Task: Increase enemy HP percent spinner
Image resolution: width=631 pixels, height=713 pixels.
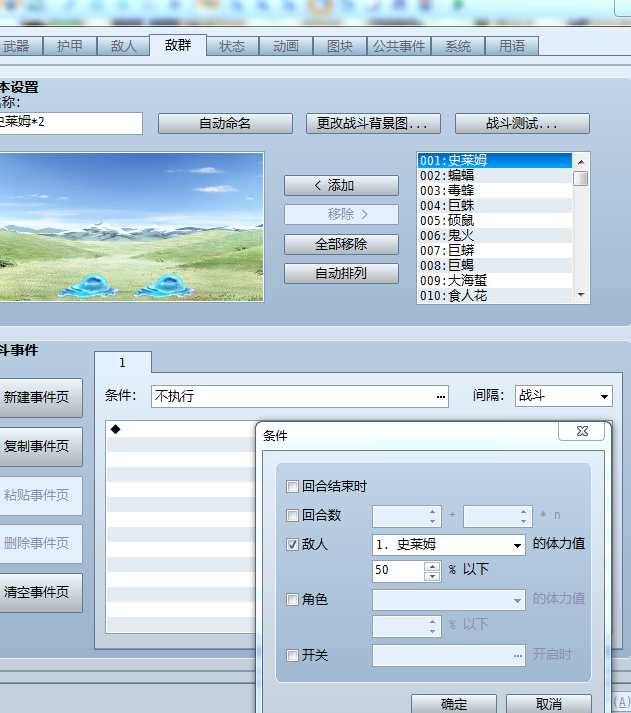Action: (x=432, y=566)
